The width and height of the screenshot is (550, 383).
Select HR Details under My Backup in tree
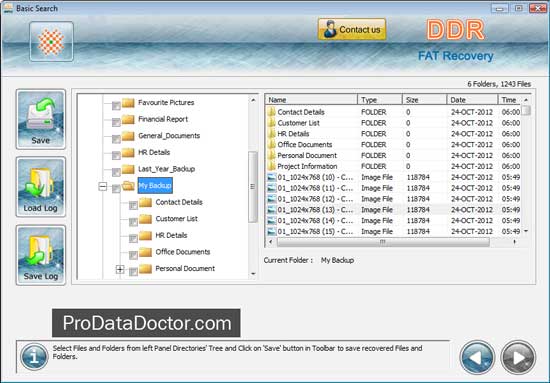pyautogui.click(x=171, y=235)
